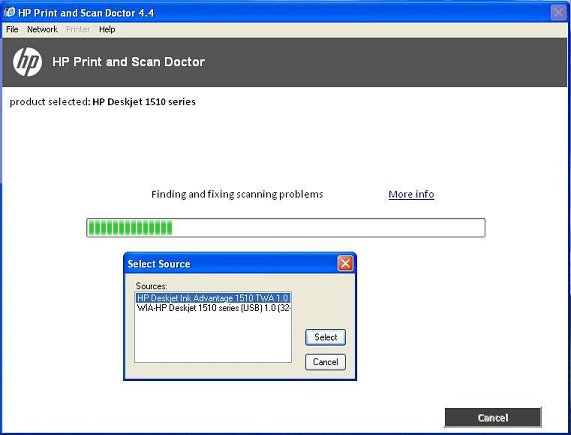Click the Select button in the dialog

pyautogui.click(x=325, y=337)
